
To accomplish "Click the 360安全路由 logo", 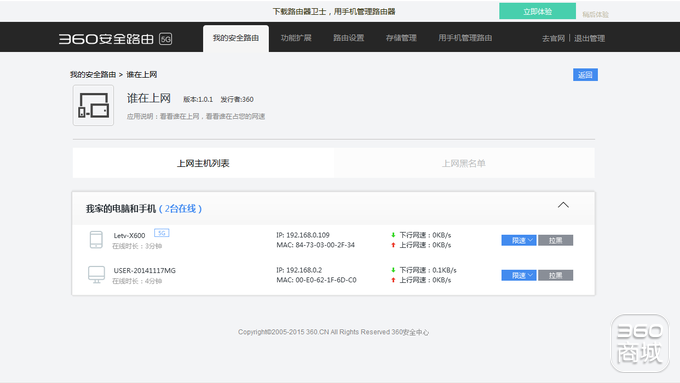I will point(106,39).
